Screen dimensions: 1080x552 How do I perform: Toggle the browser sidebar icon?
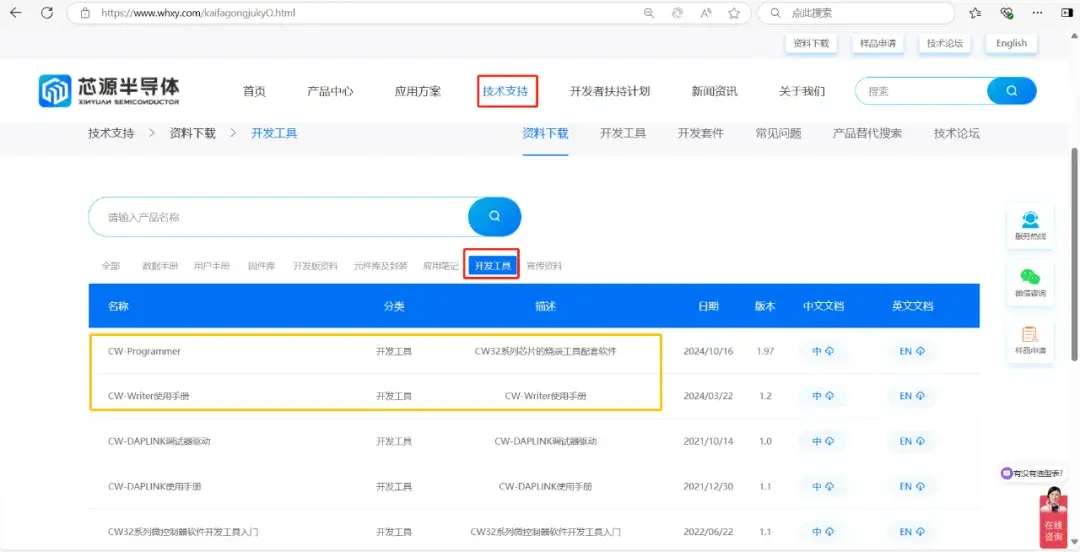coord(1068,12)
